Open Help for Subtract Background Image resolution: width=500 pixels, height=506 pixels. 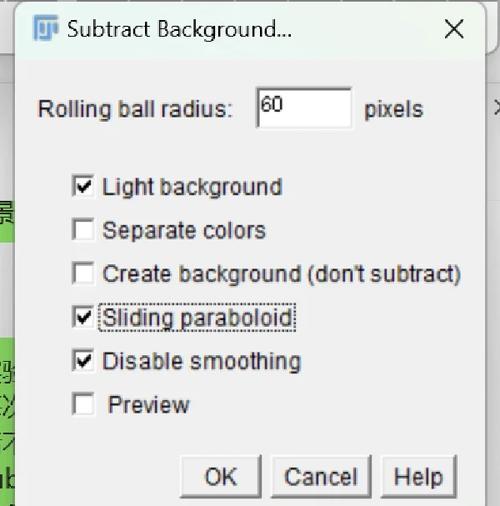418,477
